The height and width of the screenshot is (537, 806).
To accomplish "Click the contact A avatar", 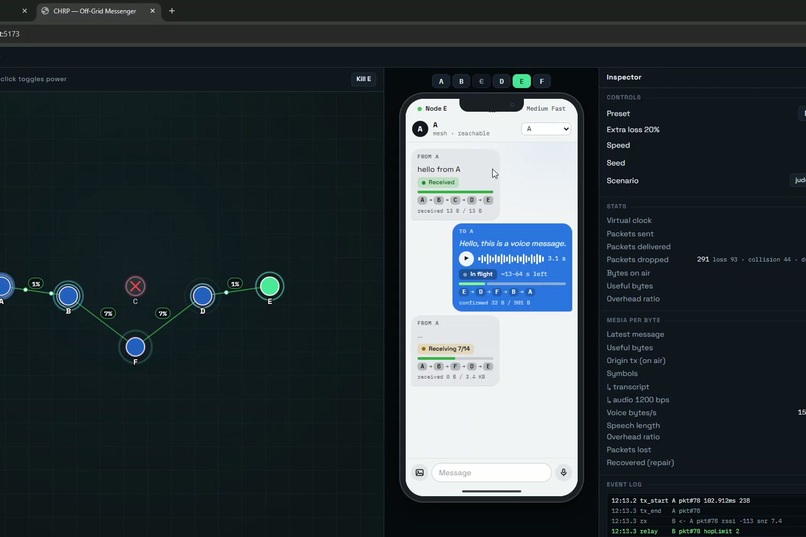I will (x=420, y=129).
